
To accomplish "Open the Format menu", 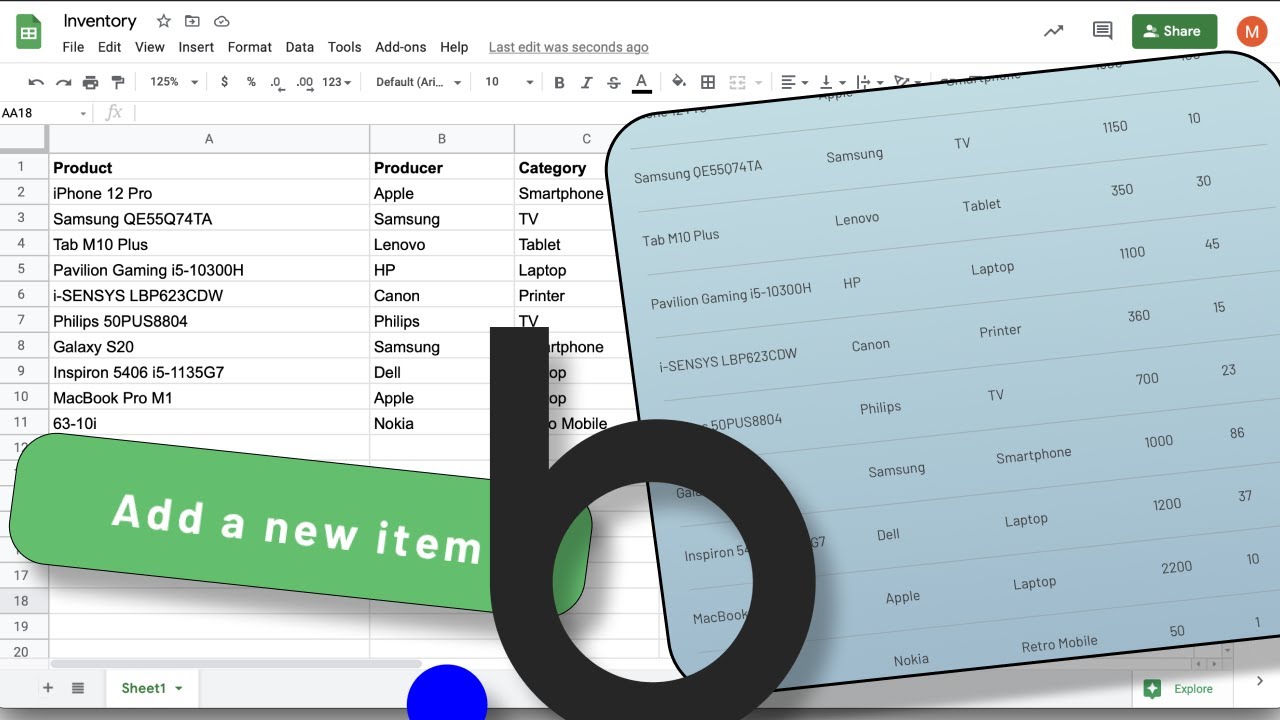I will coord(249,47).
